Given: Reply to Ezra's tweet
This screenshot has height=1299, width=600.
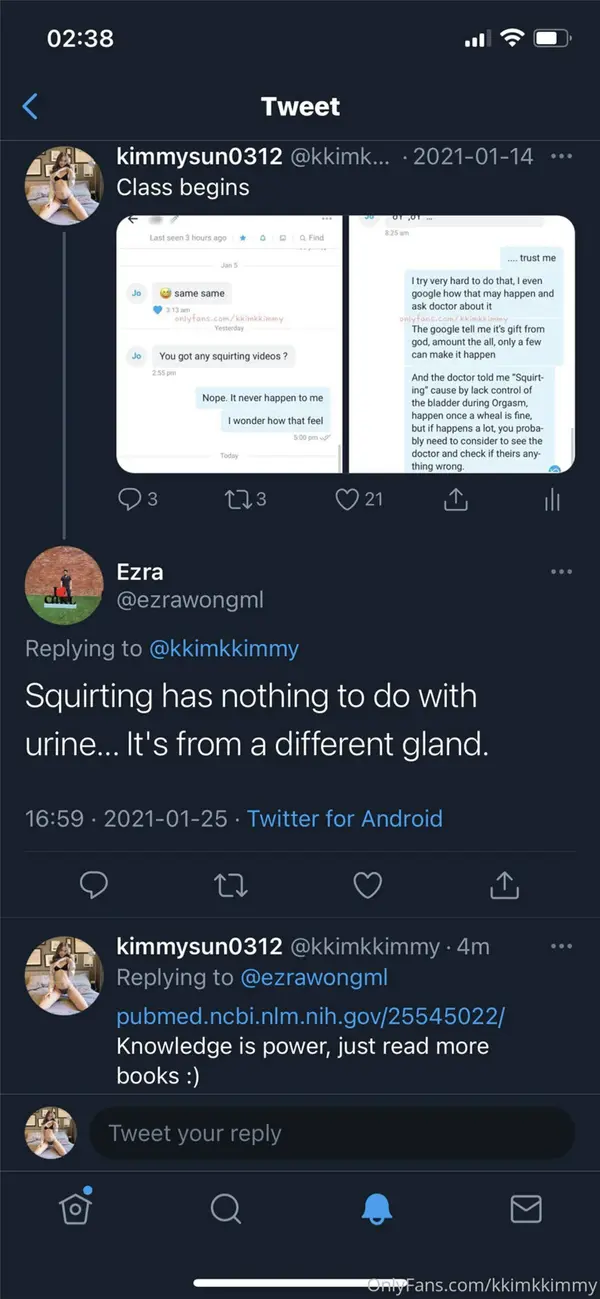Looking at the screenshot, I should pos(94,884).
